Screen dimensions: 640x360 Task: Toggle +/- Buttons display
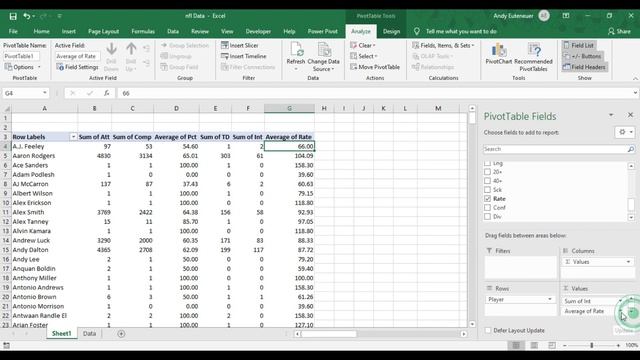[582, 56]
